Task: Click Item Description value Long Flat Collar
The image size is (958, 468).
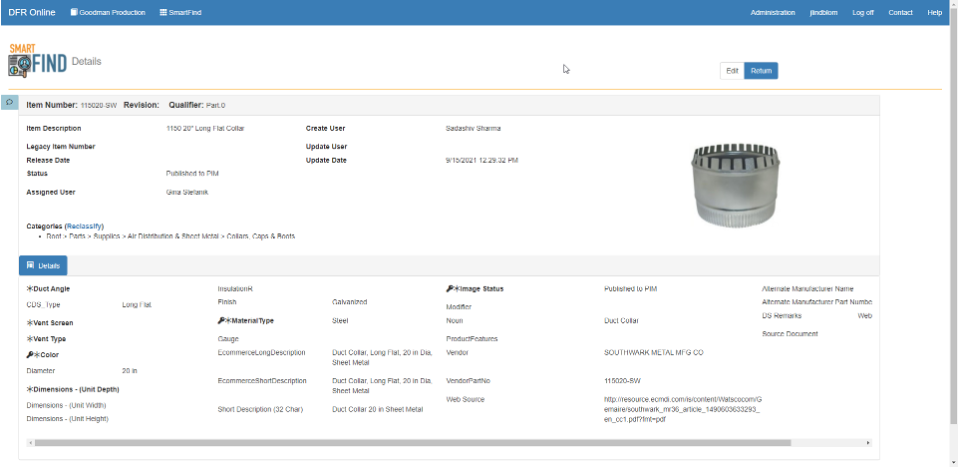Action: tap(205, 129)
